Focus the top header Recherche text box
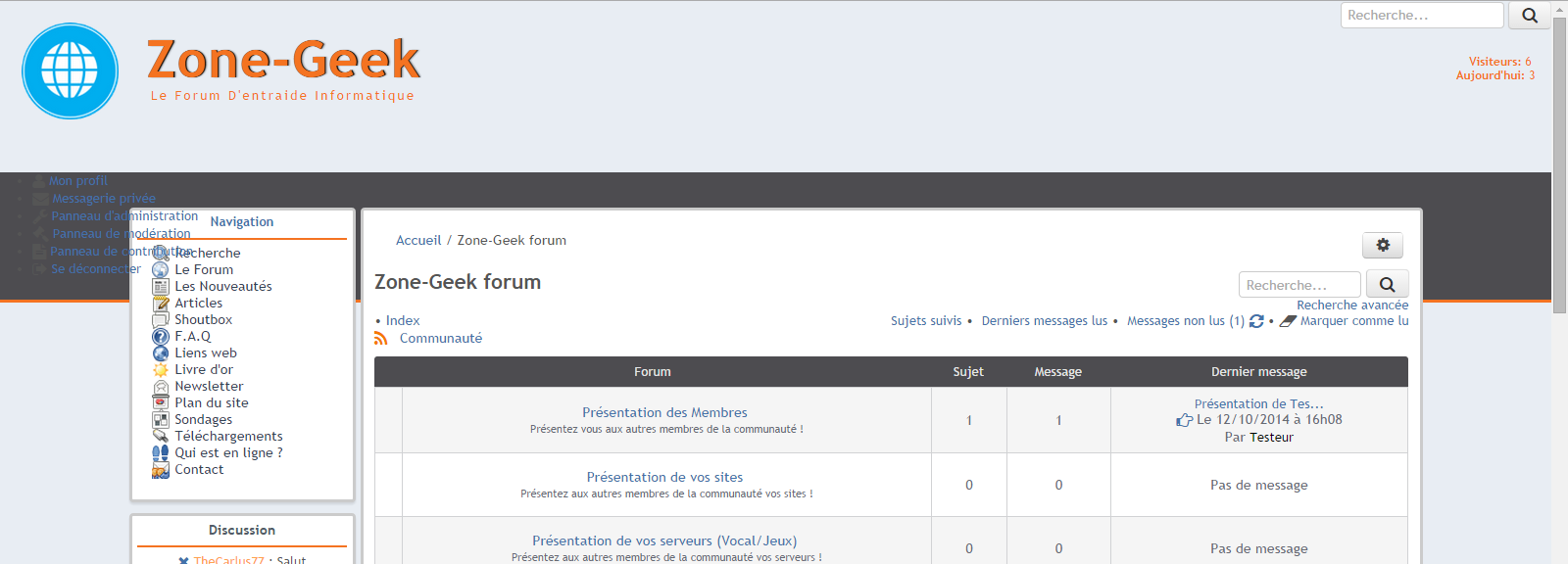 [1421, 16]
